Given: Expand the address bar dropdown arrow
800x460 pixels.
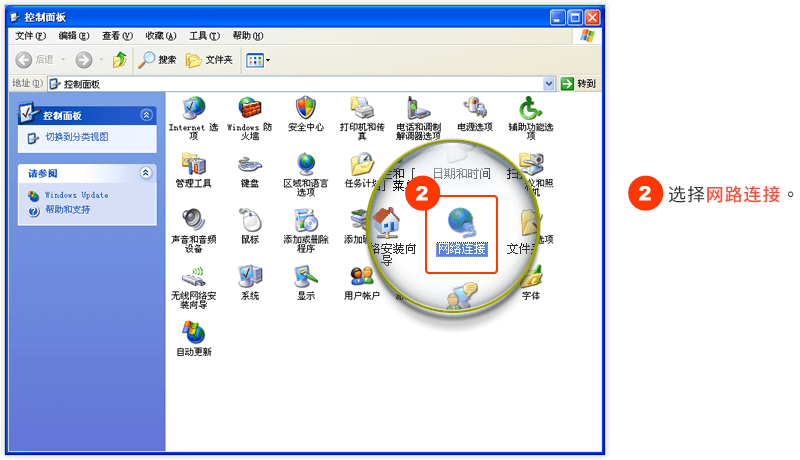Looking at the screenshot, I should [549, 84].
